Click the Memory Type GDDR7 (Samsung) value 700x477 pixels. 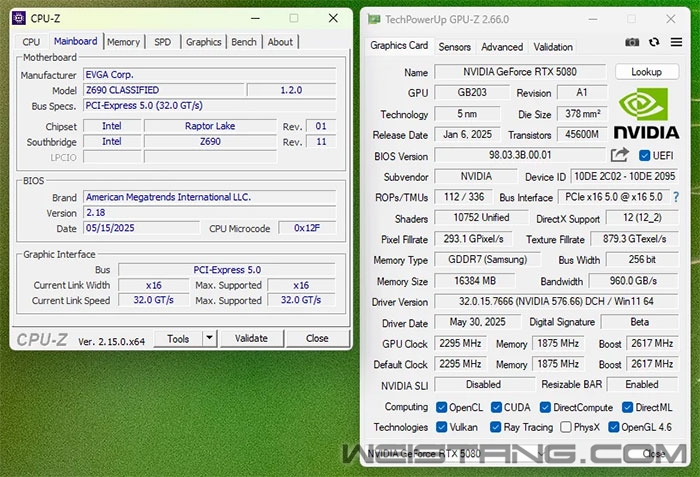pos(488,259)
